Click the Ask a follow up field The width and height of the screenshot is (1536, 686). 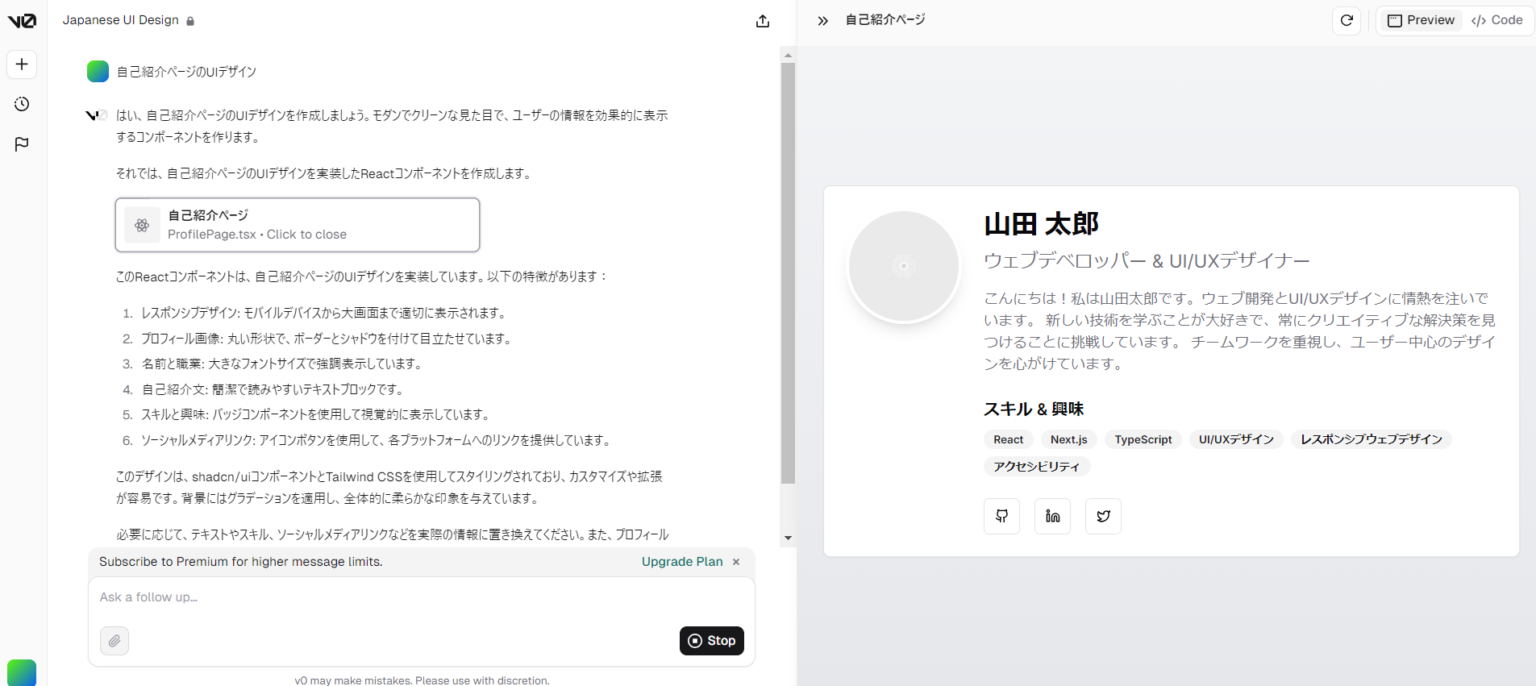420,598
